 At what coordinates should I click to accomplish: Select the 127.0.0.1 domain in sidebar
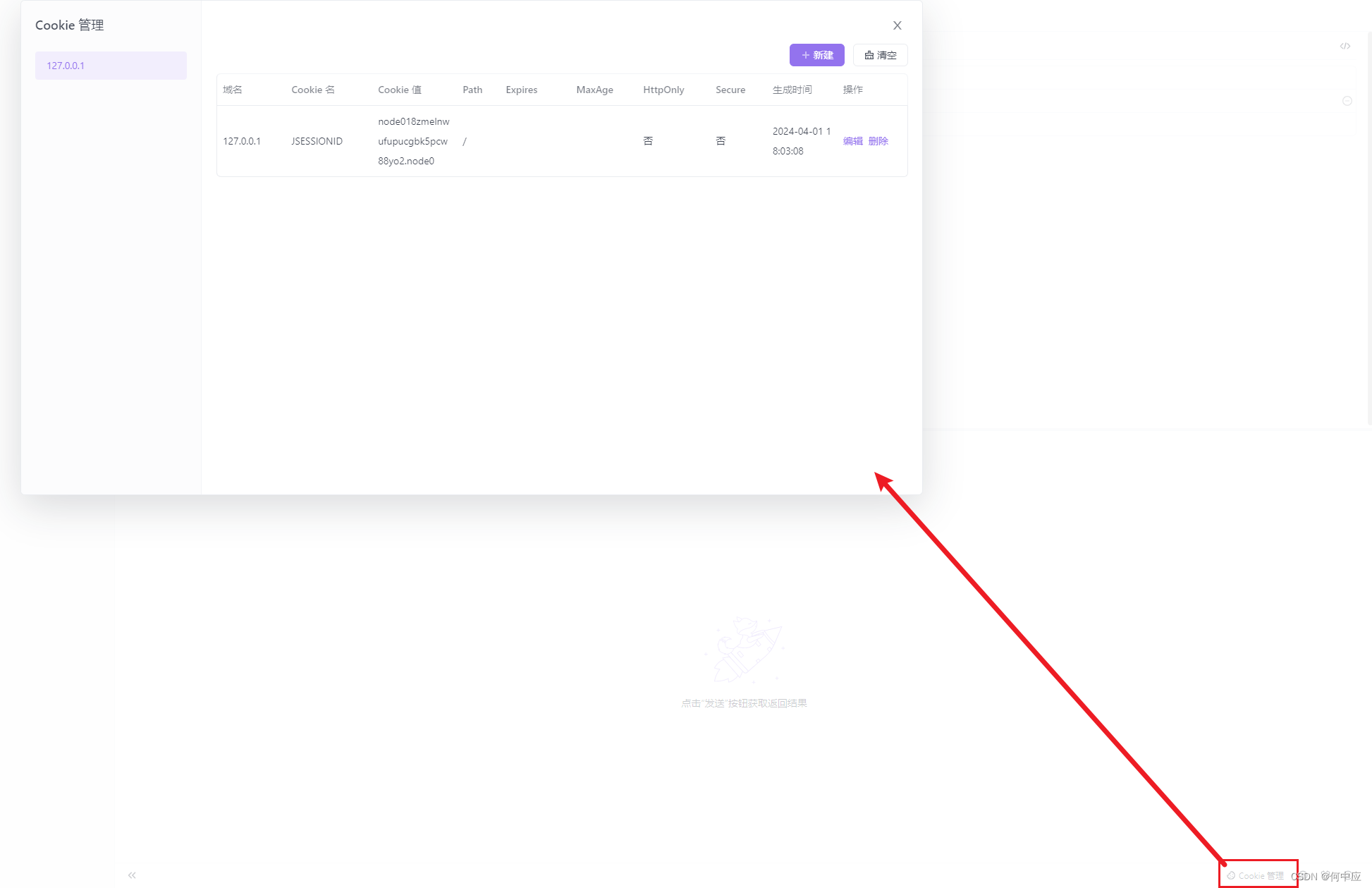(x=111, y=66)
